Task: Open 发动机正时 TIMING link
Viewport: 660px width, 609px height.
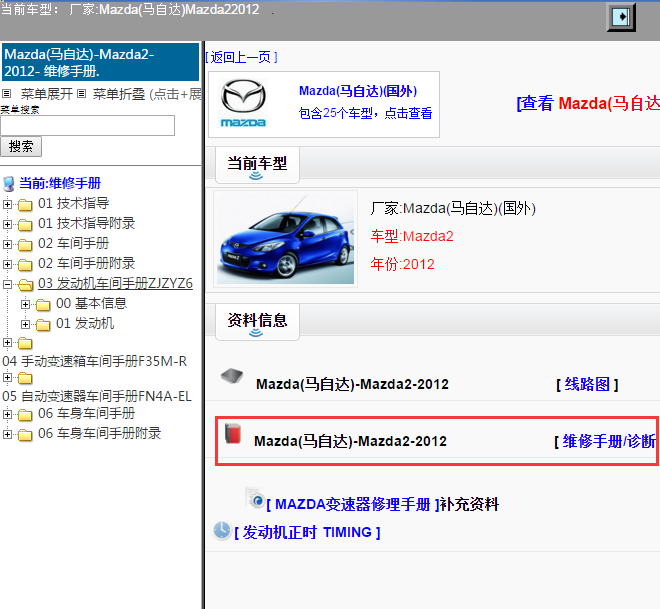Action: (x=307, y=533)
